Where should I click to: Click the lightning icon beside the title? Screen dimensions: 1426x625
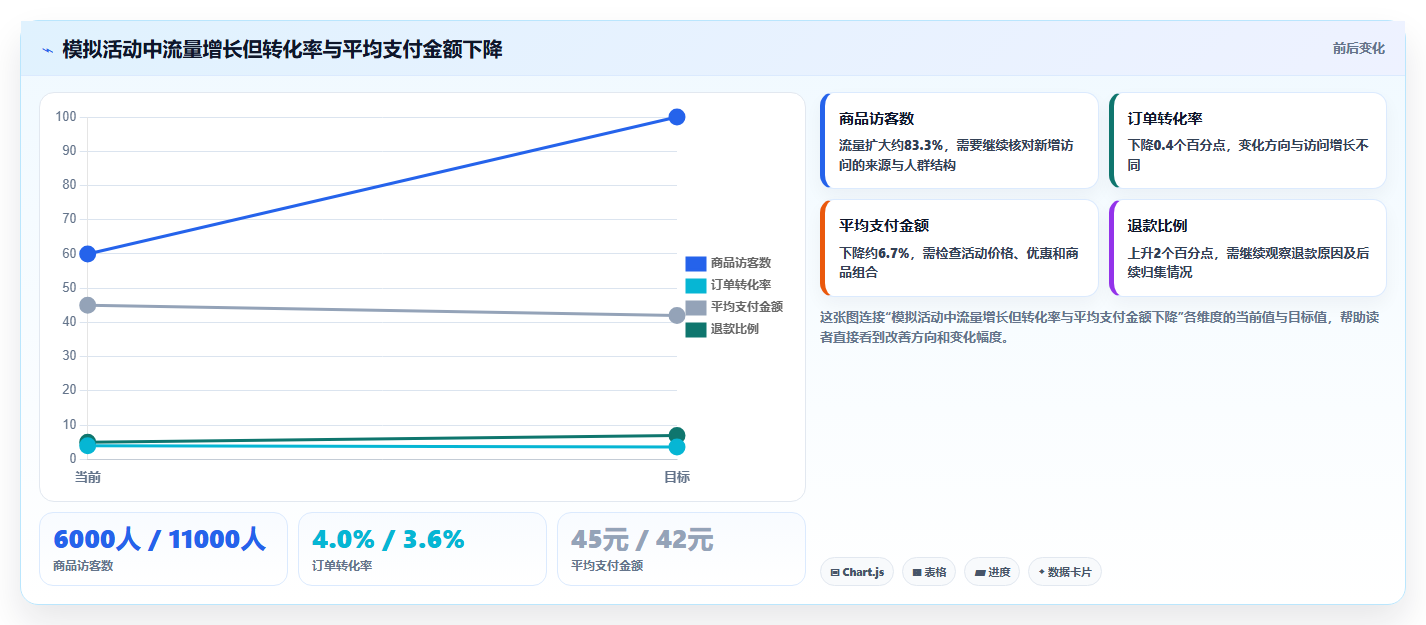point(47,49)
